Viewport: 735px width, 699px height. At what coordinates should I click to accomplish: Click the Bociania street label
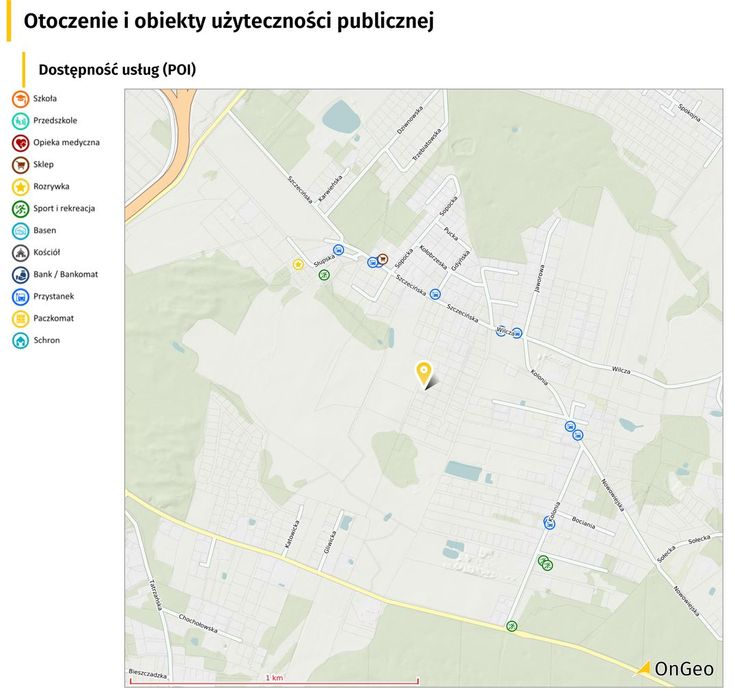pos(584,522)
